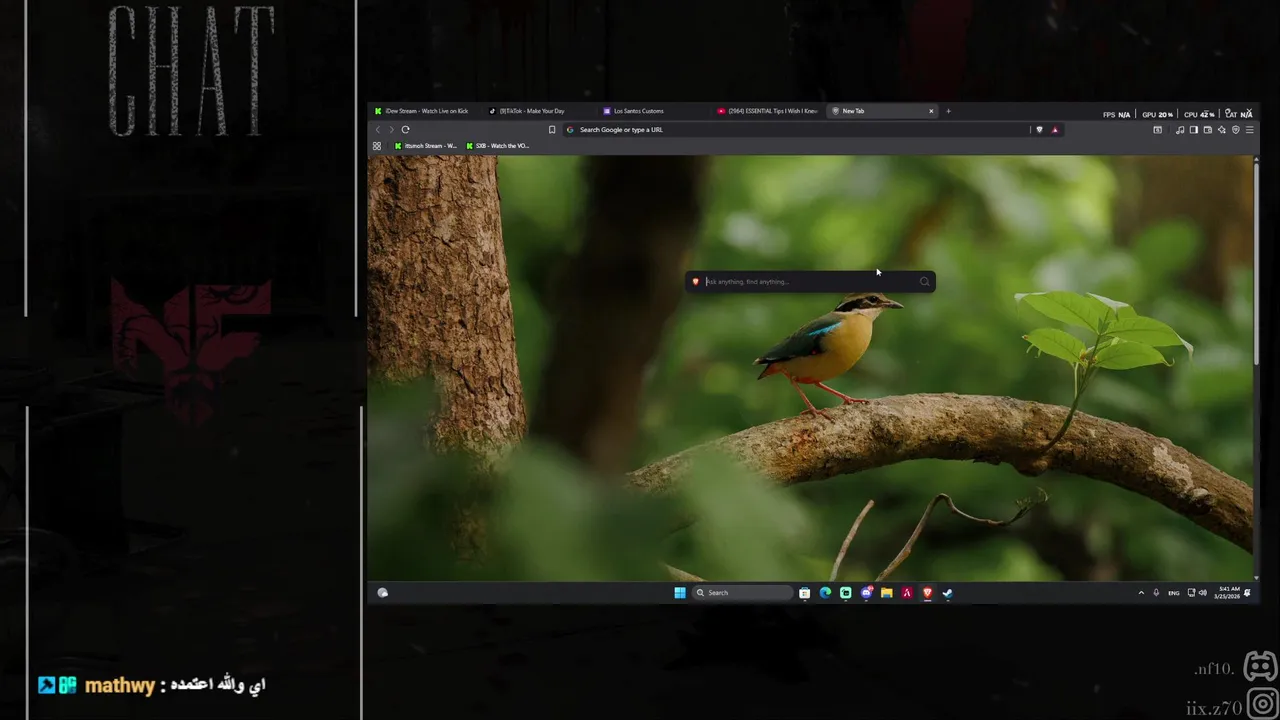Viewport: 1280px width, 720px height.
Task: Open the Brave Wallet icon
Action: pos(1207,130)
